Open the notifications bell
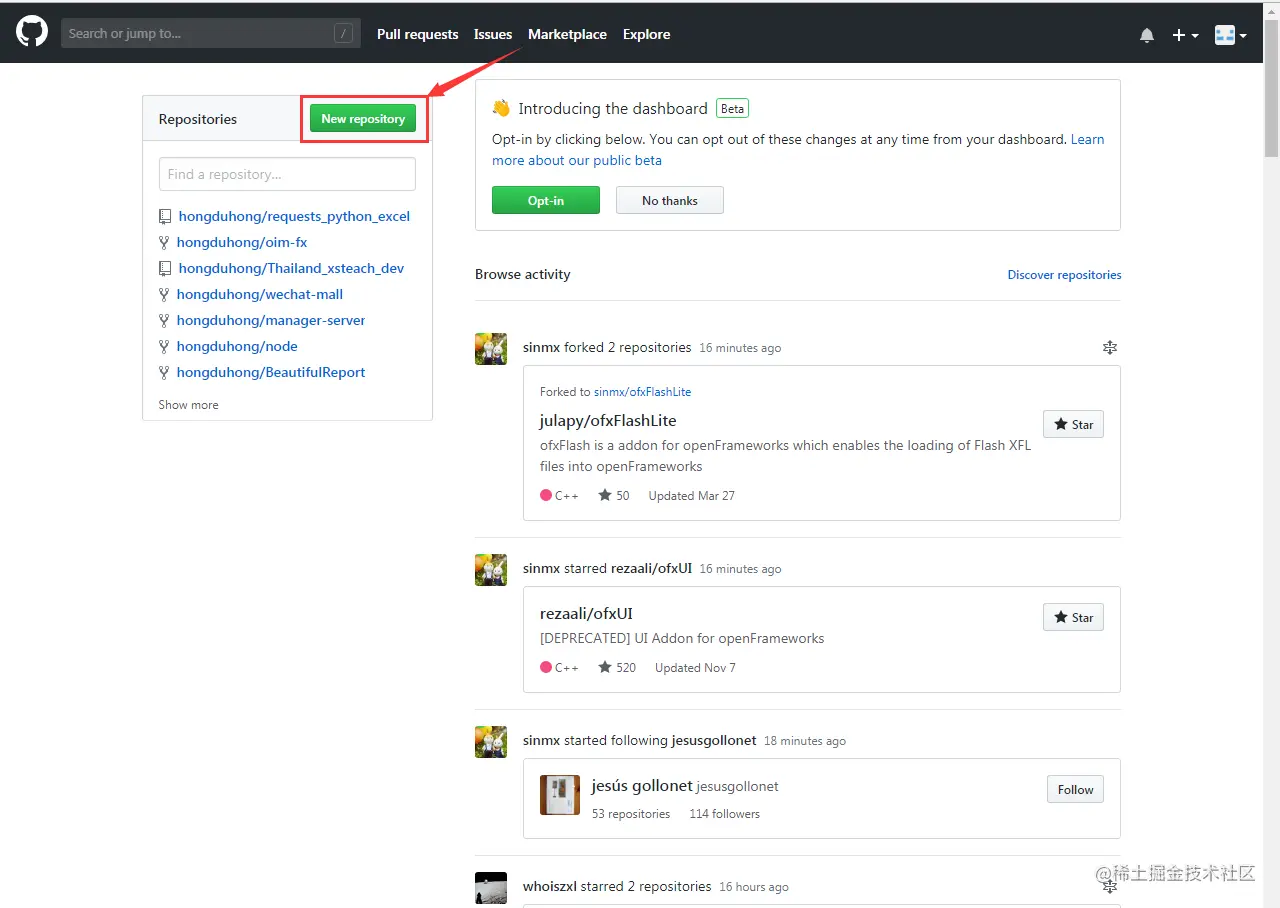Screen dimensions: 1280x908 pos(1147,35)
